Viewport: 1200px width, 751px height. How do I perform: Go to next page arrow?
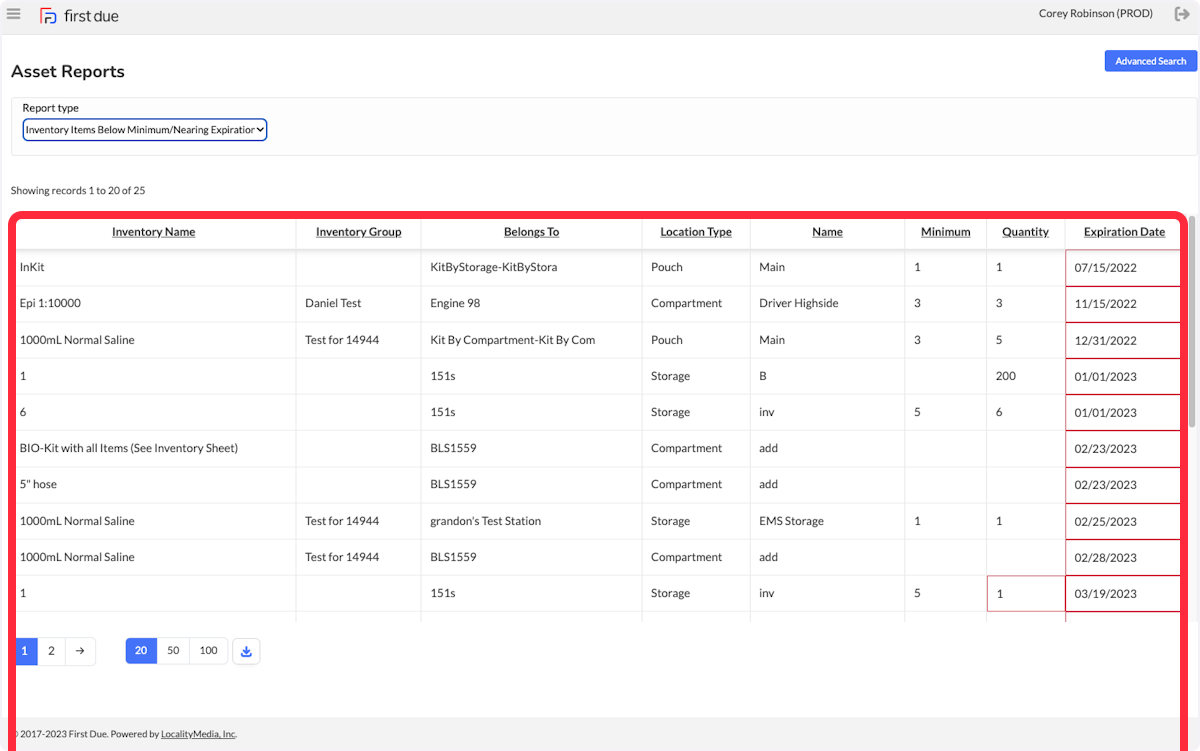point(80,651)
